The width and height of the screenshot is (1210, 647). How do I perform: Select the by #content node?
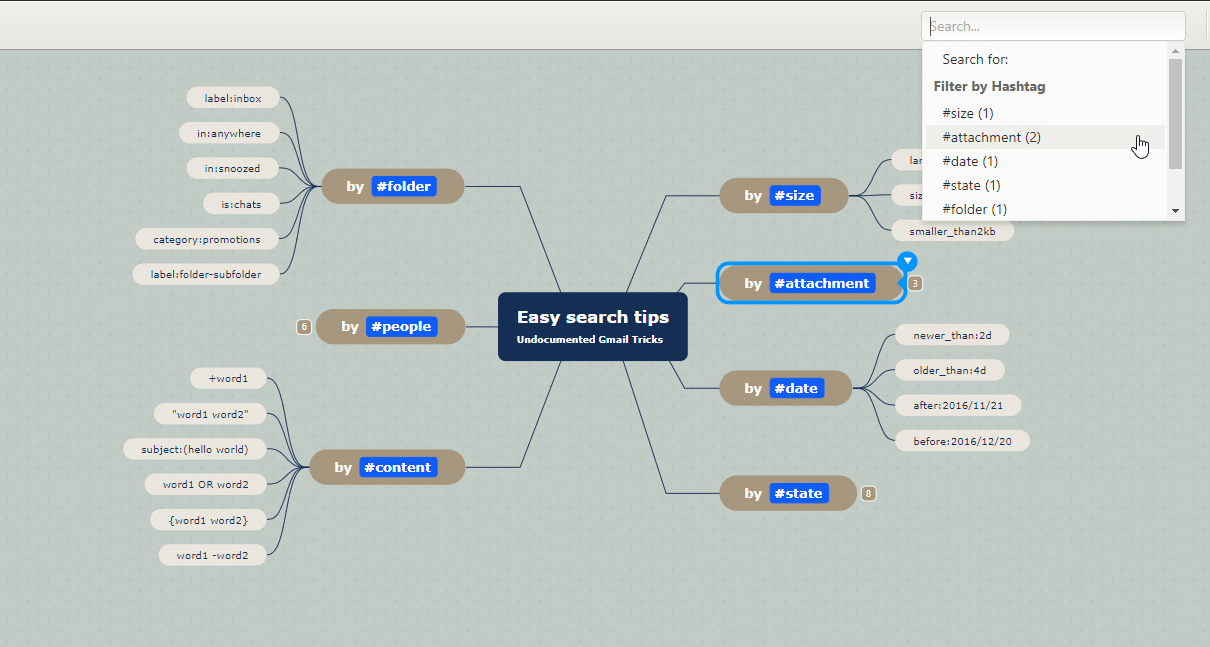point(387,467)
